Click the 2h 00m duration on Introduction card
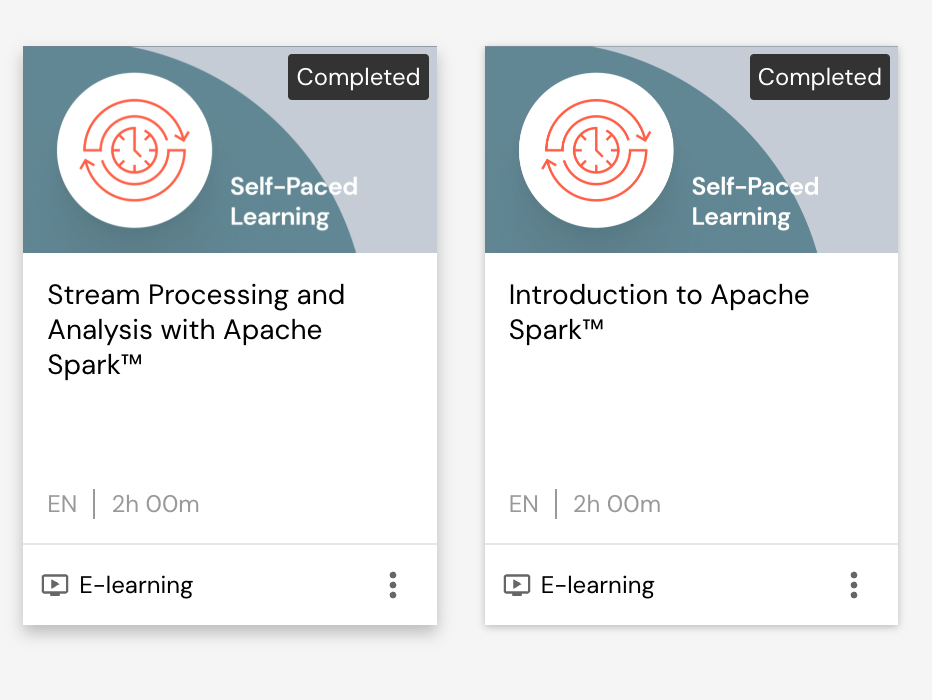The height and width of the screenshot is (700, 932). 616,504
